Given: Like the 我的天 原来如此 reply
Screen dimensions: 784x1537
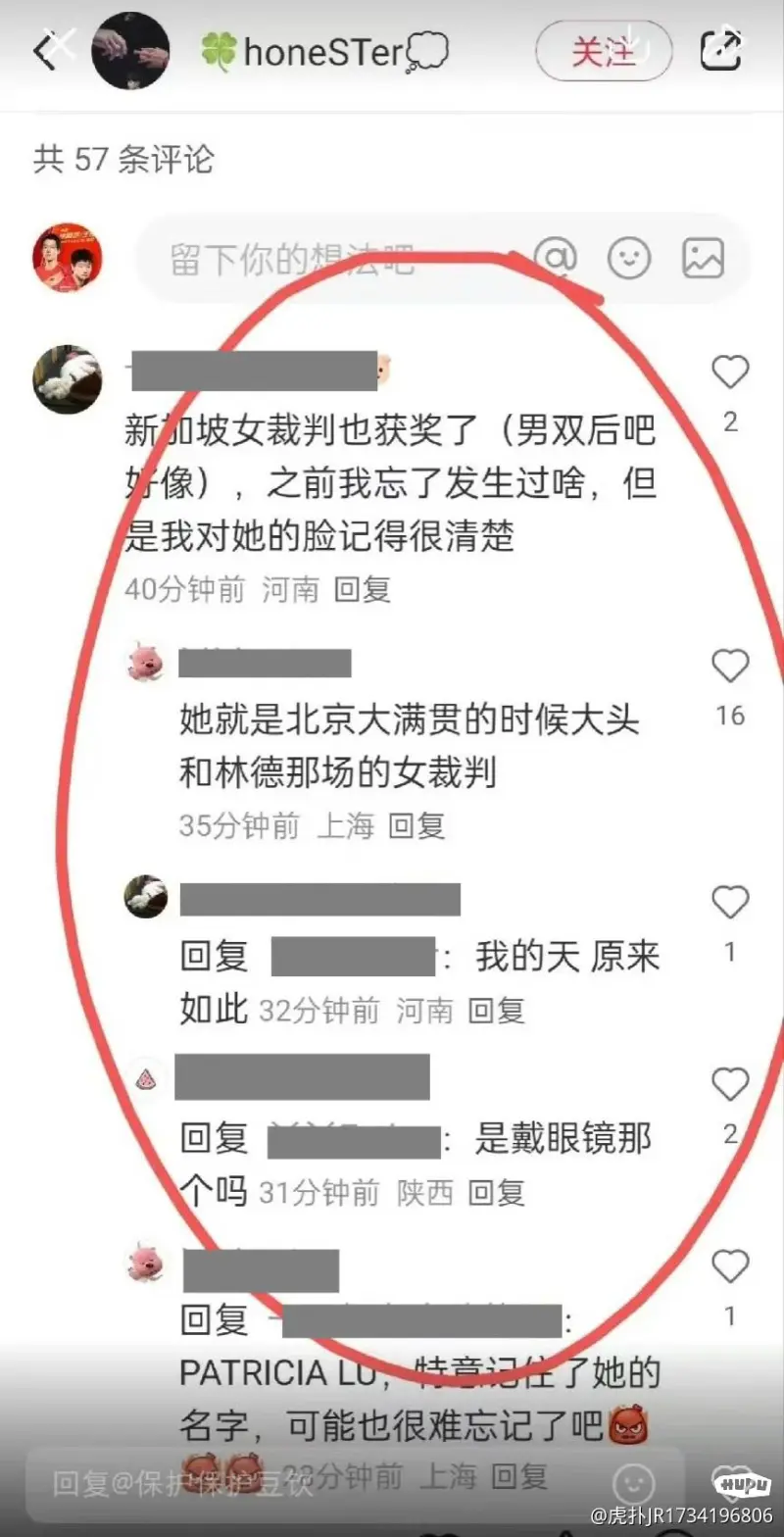Looking at the screenshot, I should (730, 902).
